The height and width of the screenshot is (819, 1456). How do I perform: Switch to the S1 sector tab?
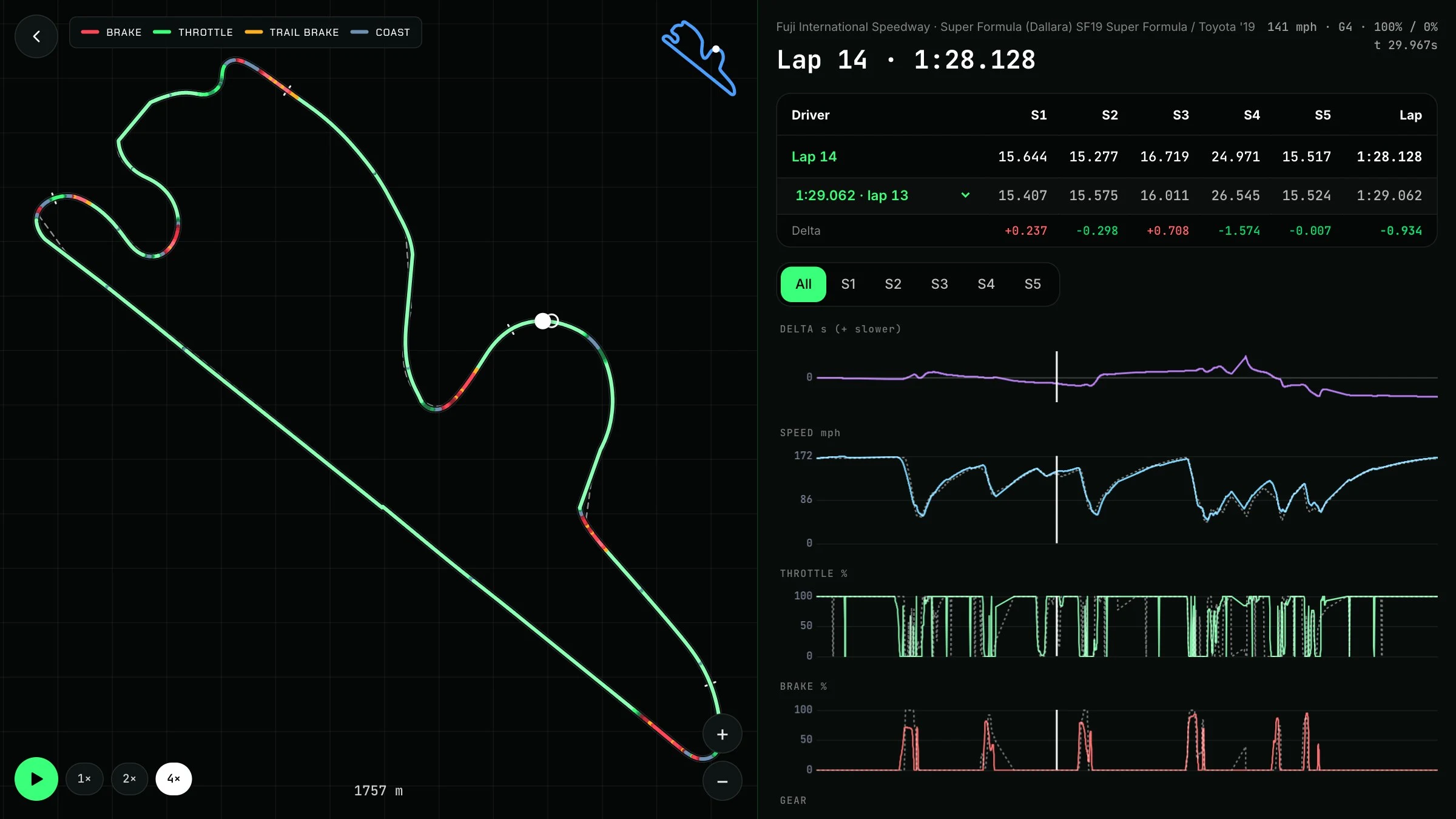848,284
